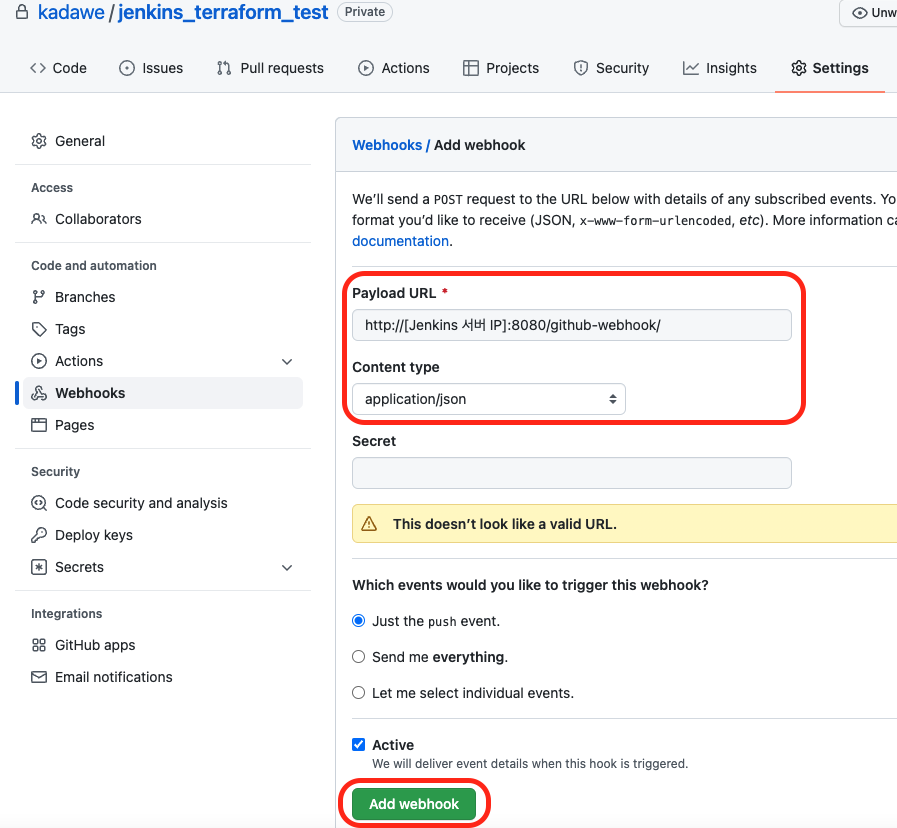Screen dimensions: 897x828
Task: Click the Issues circle icon
Action: pos(127,68)
